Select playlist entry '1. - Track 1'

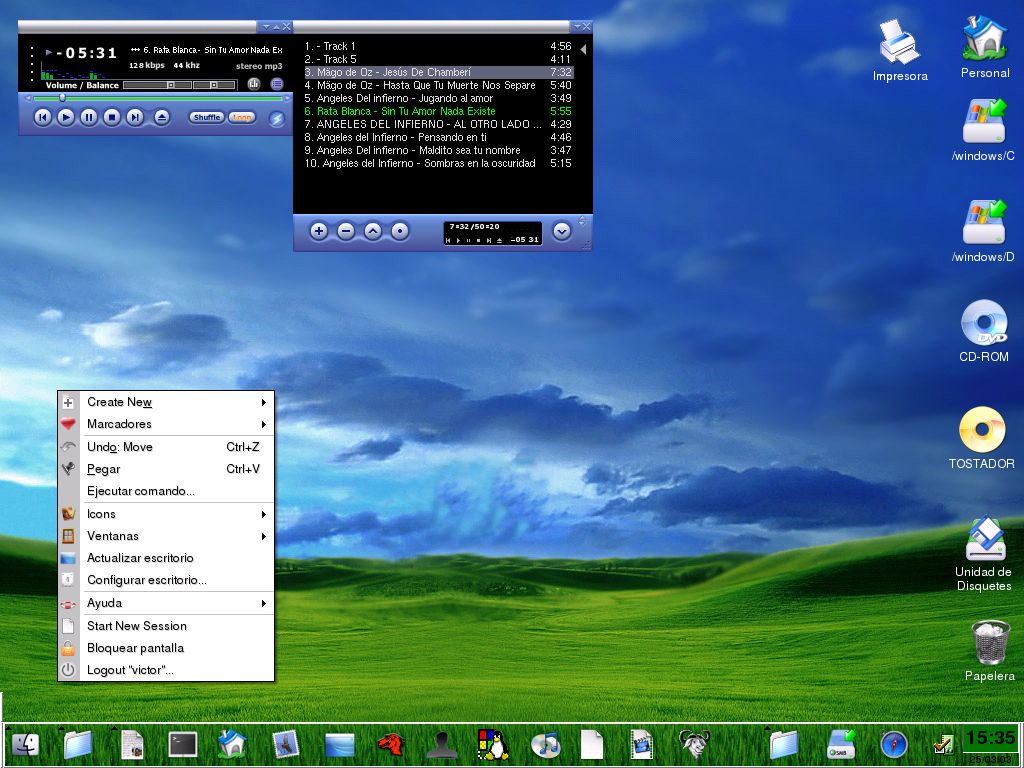tap(438, 46)
